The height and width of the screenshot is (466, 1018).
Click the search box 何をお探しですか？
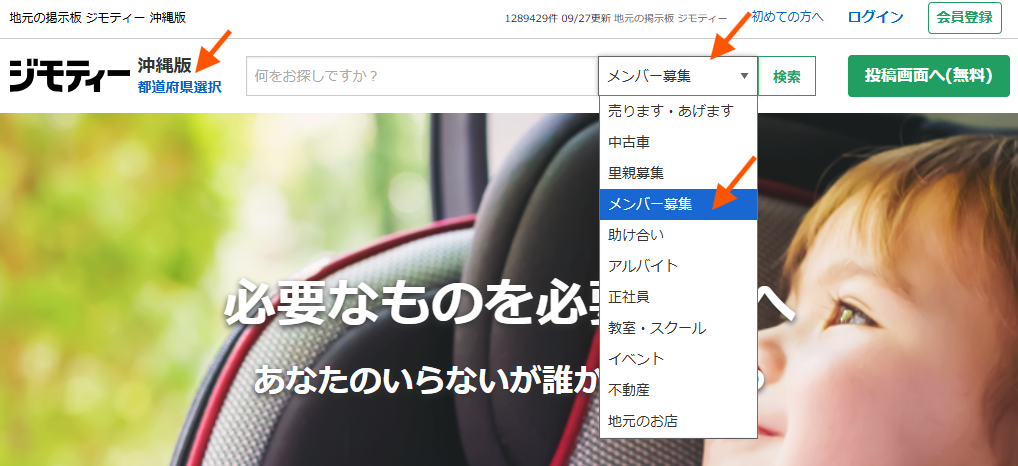click(x=420, y=76)
